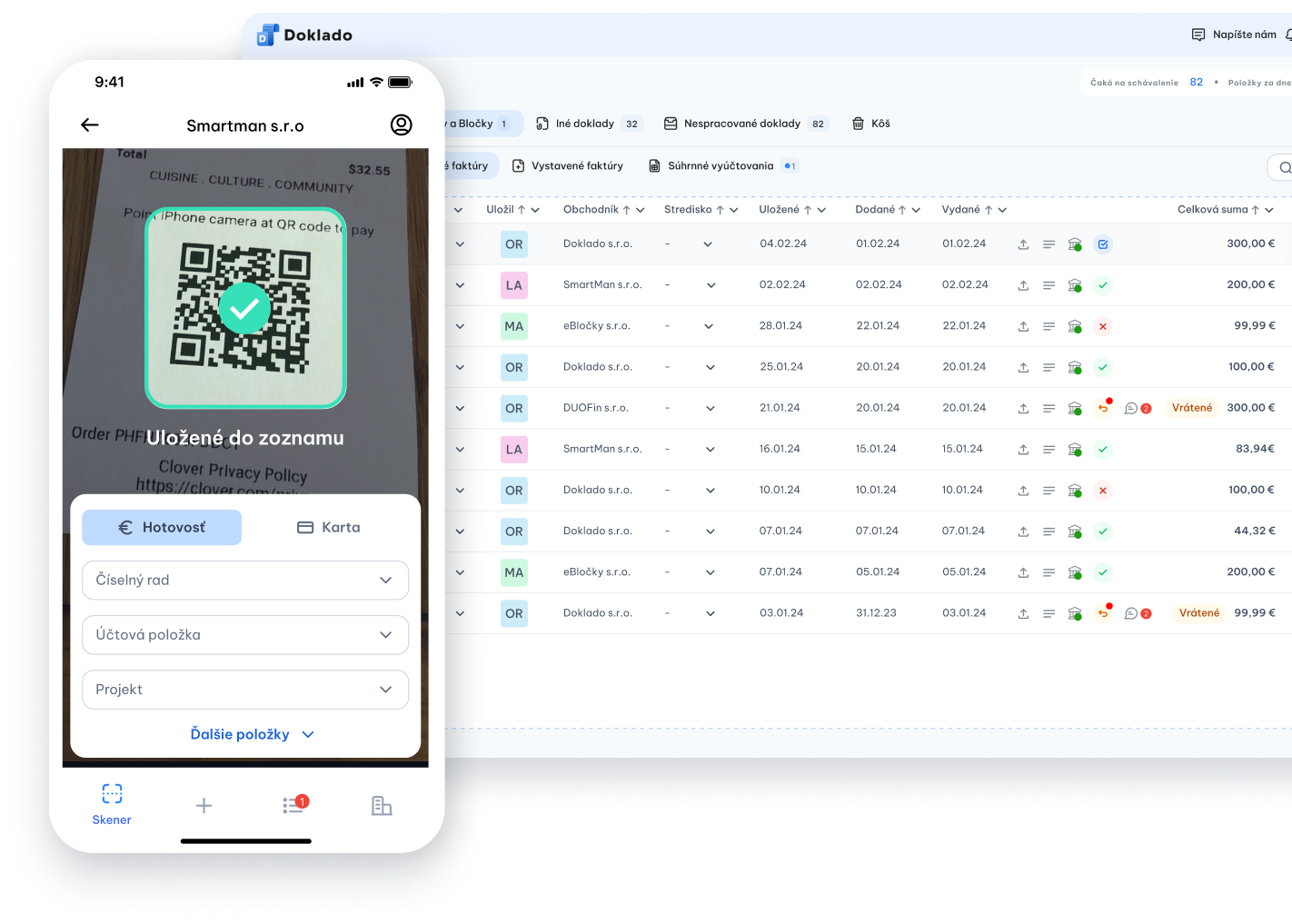Click Vrátené badge in 03.01.24 row

[x=1199, y=613]
